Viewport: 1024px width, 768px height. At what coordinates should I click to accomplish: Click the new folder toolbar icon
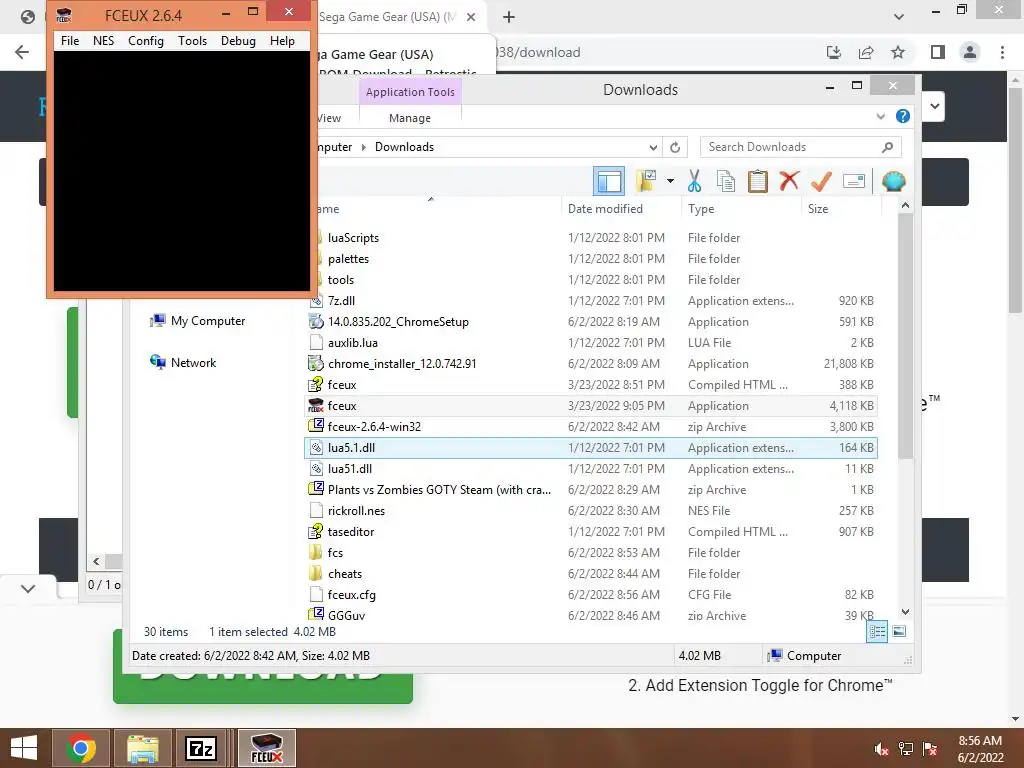[x=646, y=181]
